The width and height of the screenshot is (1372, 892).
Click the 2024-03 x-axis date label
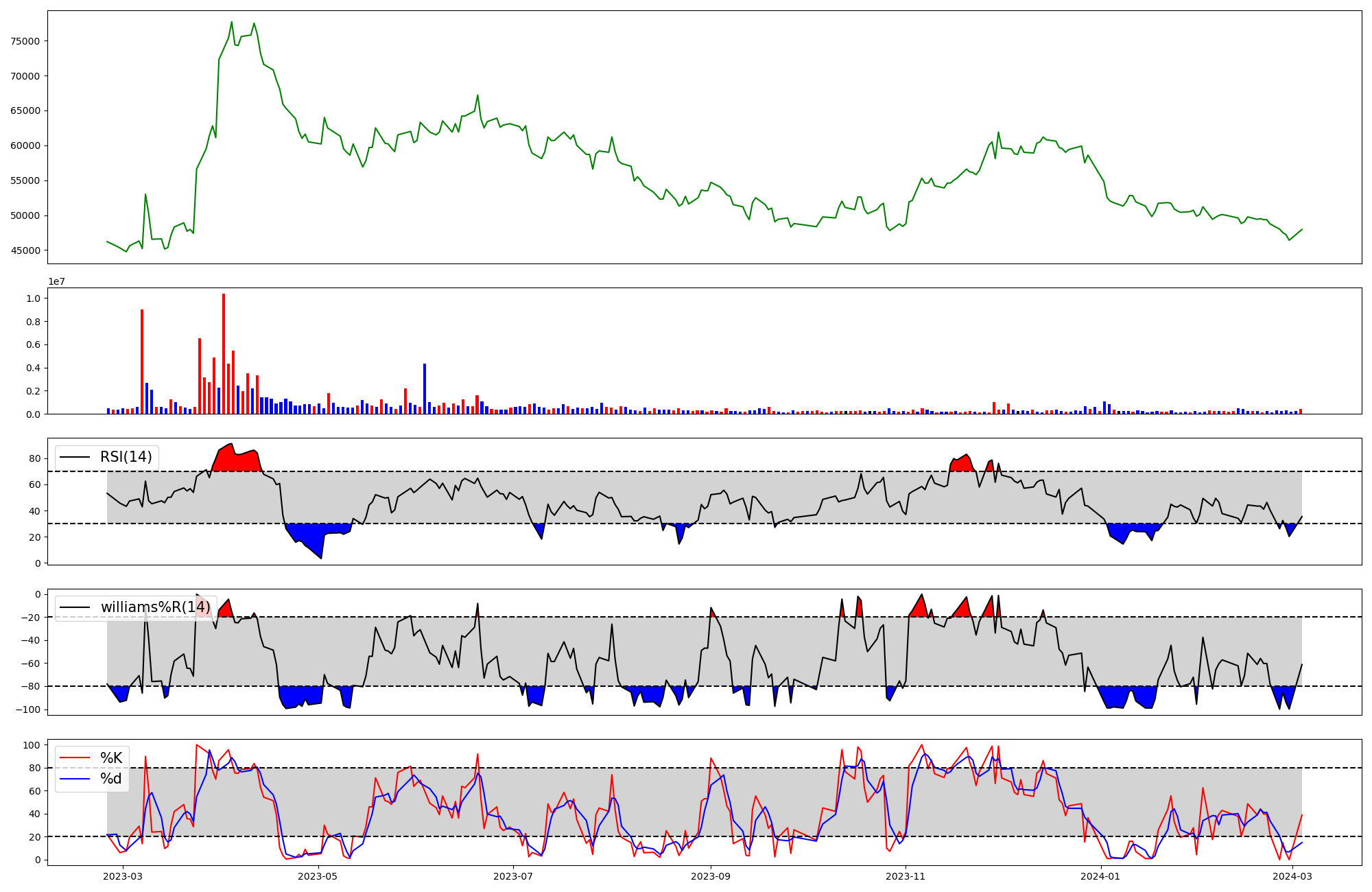1292,876
